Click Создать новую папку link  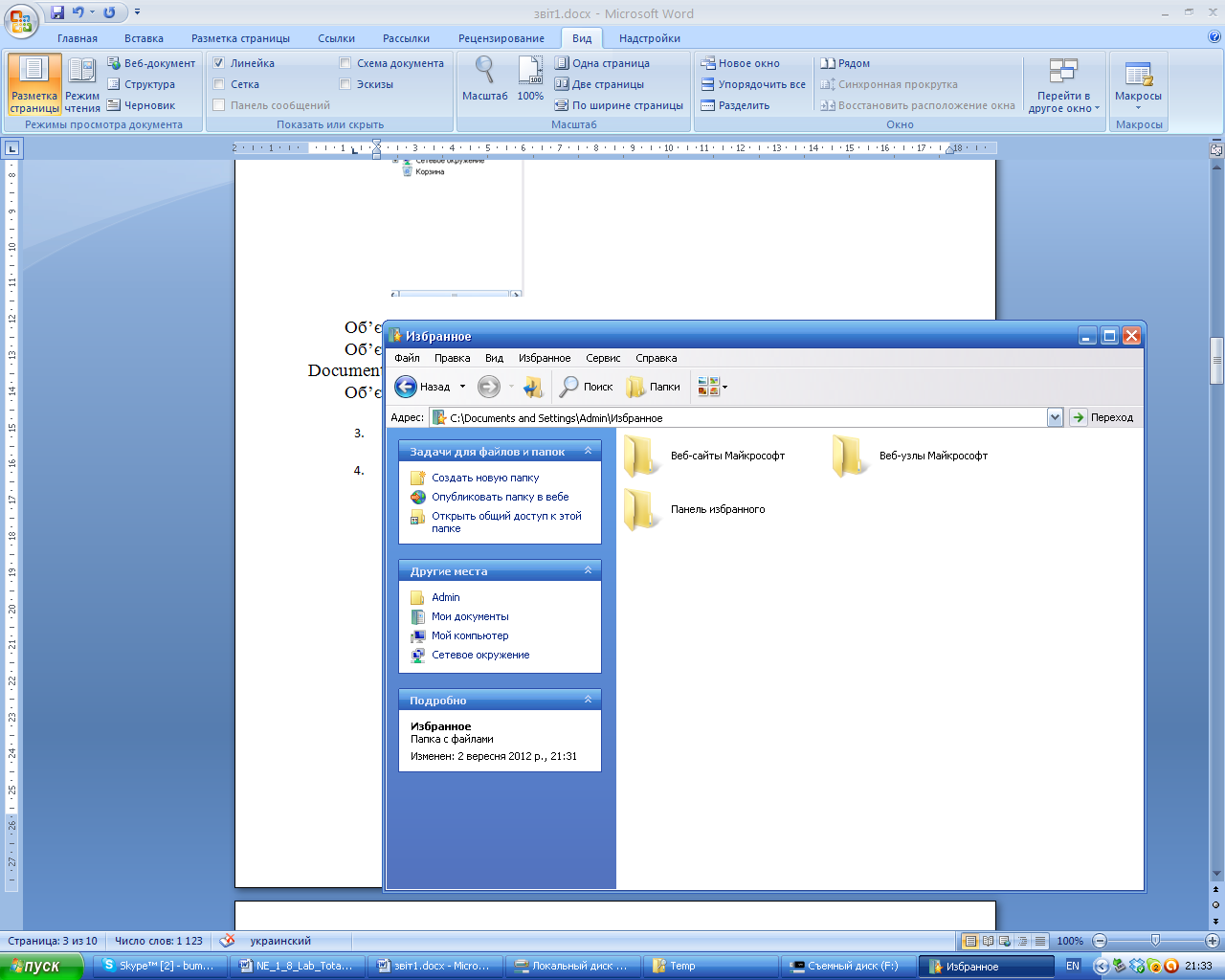coord(485,478)
